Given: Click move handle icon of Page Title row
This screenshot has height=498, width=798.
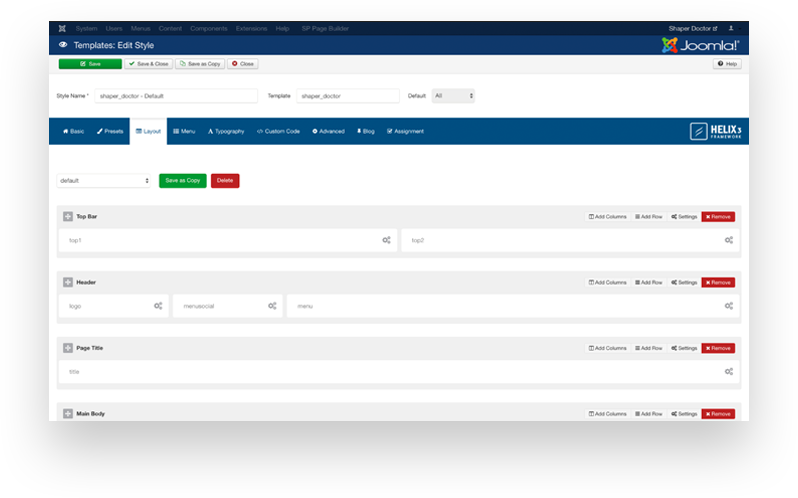Looking at the screenshot, I should click(68, 348).
